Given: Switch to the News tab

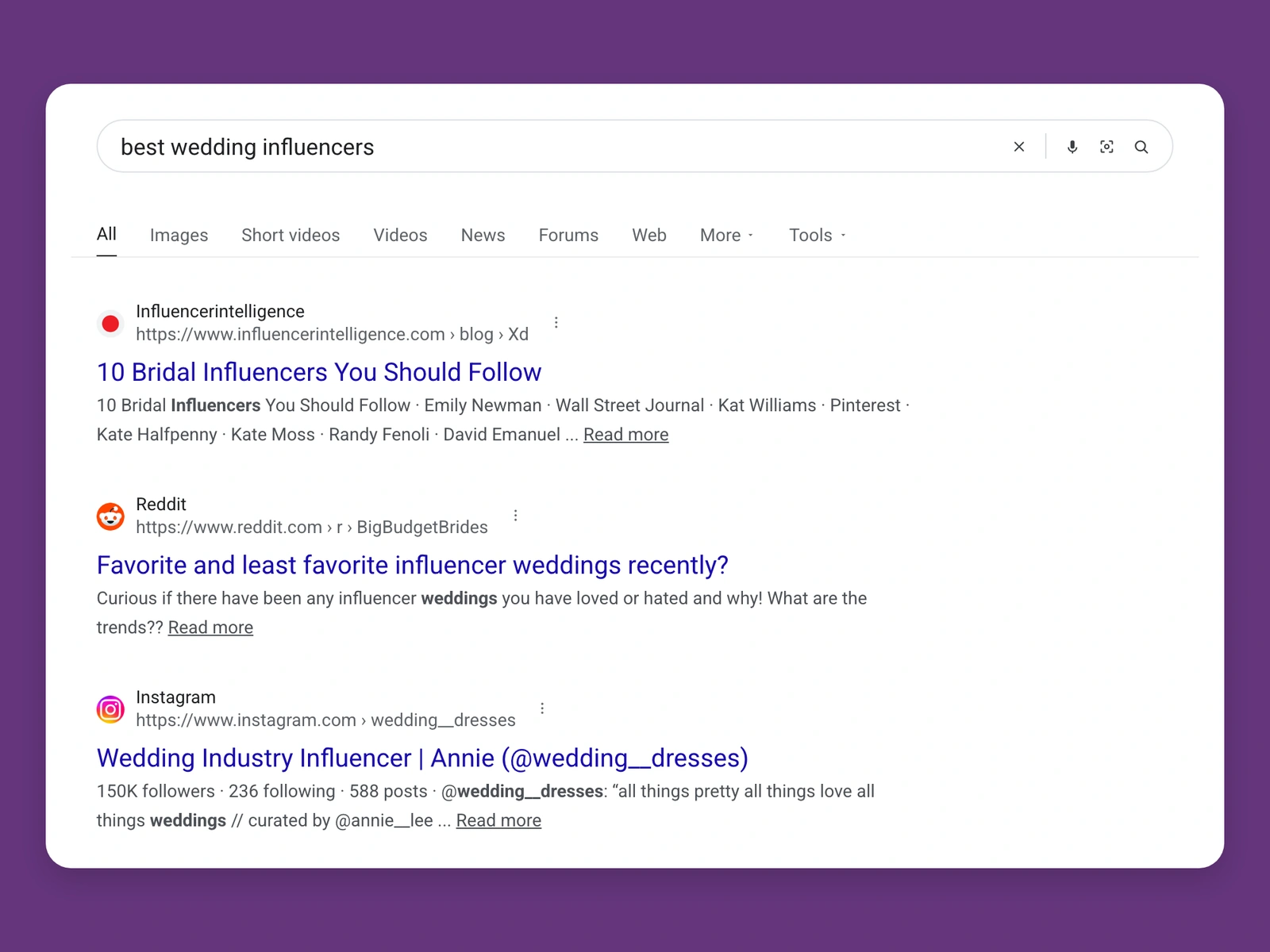Looking at the screenshot, I should [483, 236].
